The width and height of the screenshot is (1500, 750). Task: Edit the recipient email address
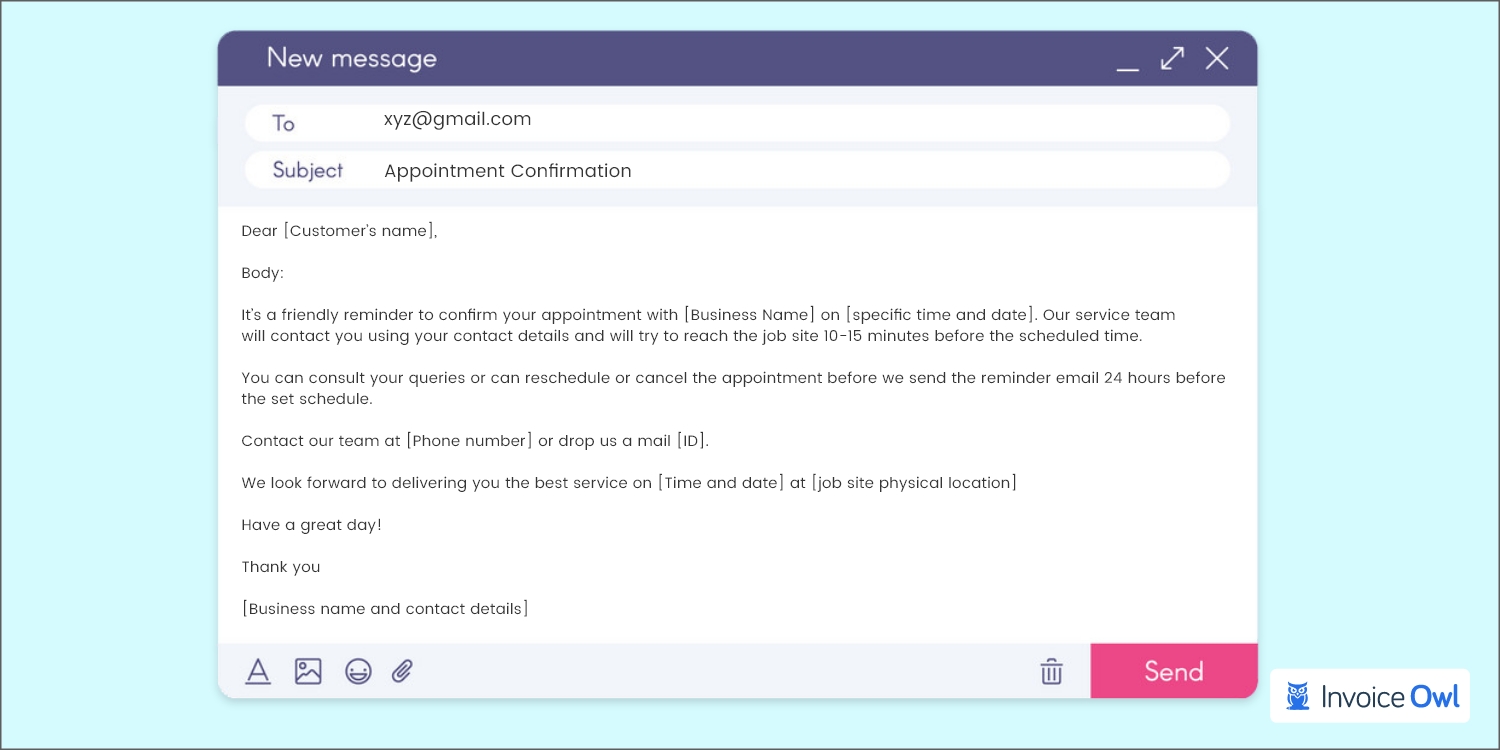point(457,119)
